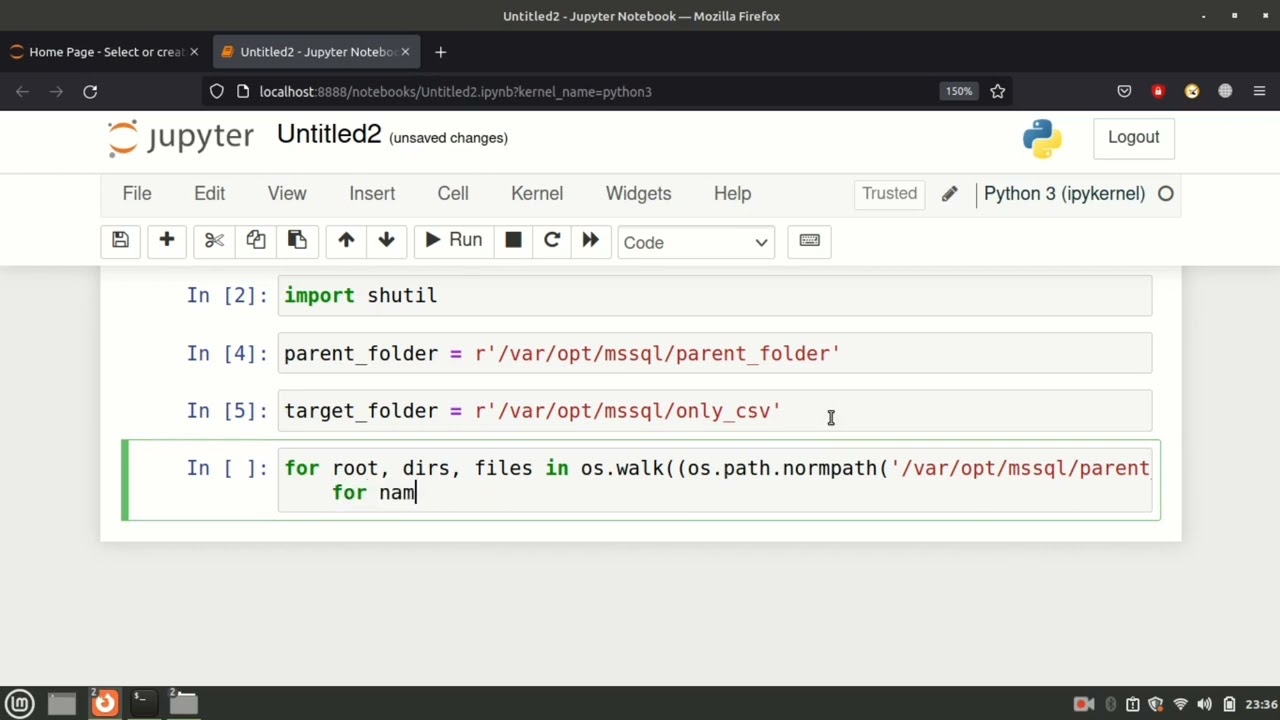The image size is (1280, 720).
Task: Save to Pocket icon in Firefox toolbar
Action: tap(1124, 91)
